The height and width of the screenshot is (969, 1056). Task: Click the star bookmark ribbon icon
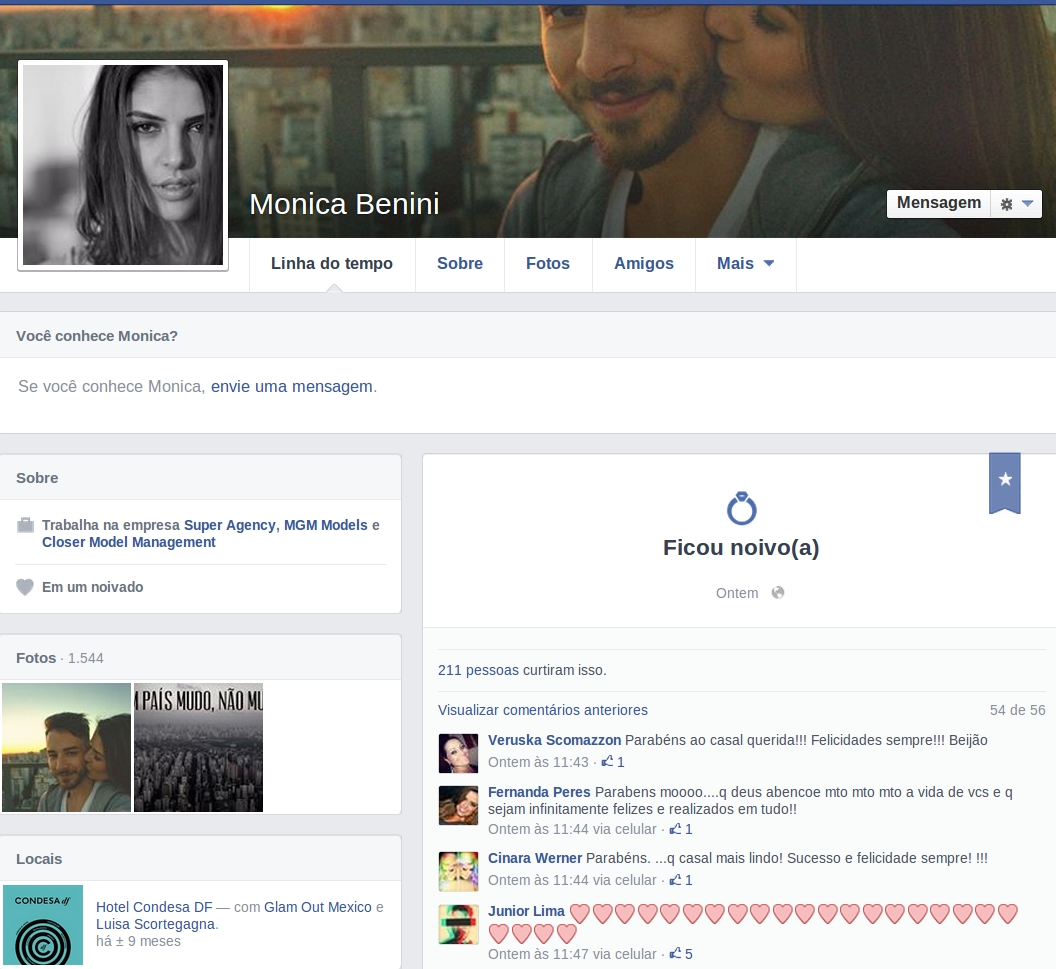tap(1004, 480)
